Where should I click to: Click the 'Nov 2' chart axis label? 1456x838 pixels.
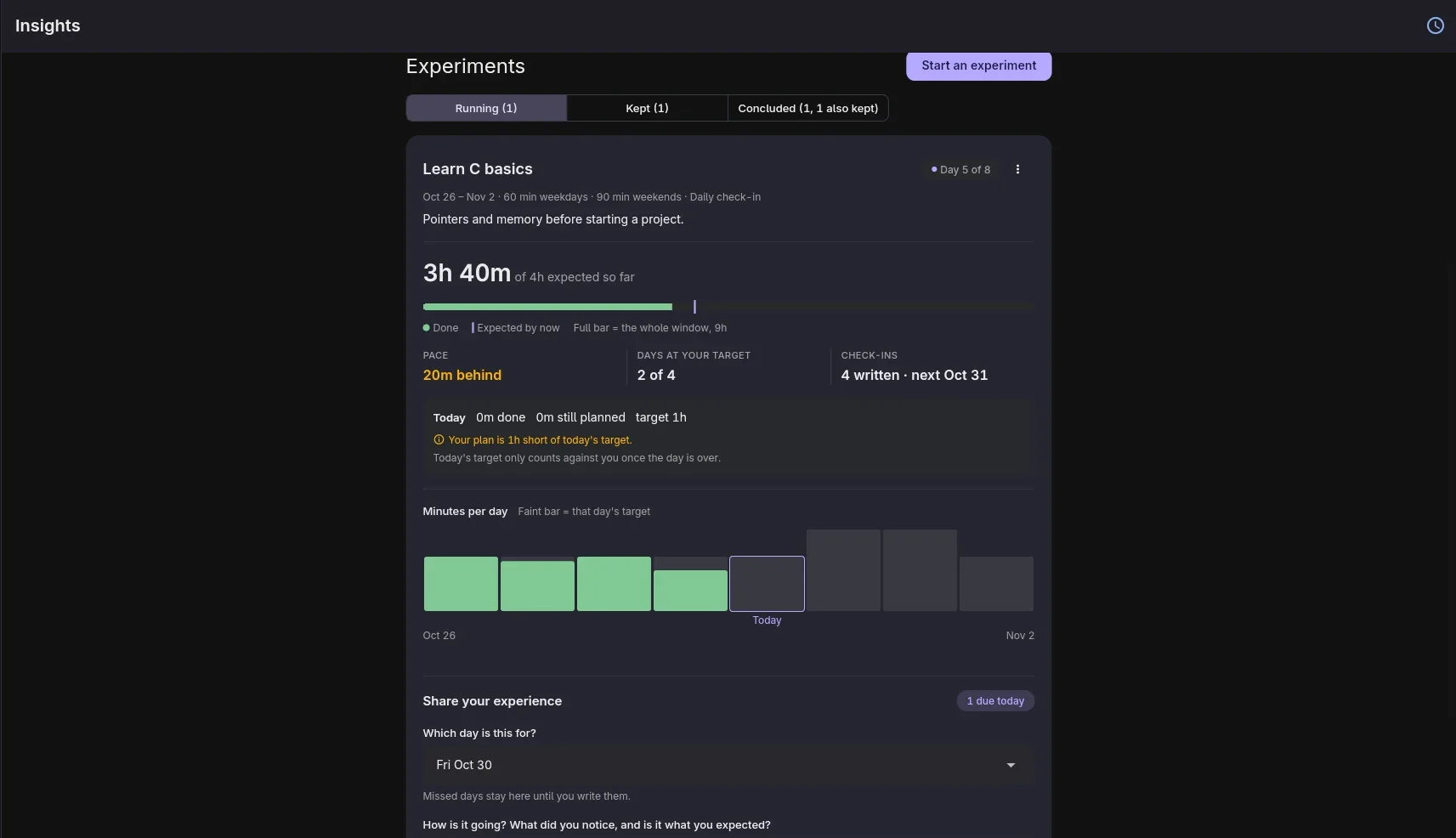pos(1020,636)
